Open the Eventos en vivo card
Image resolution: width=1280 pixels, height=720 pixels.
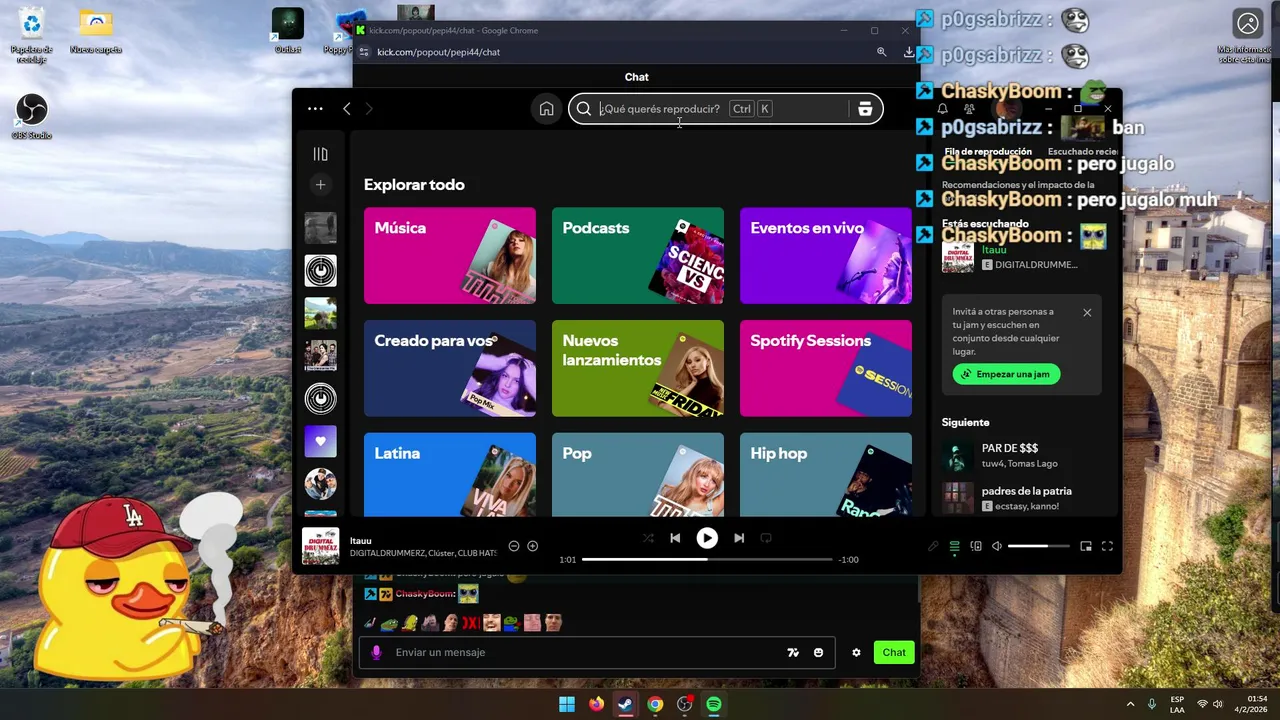click(x=826, y=255)
